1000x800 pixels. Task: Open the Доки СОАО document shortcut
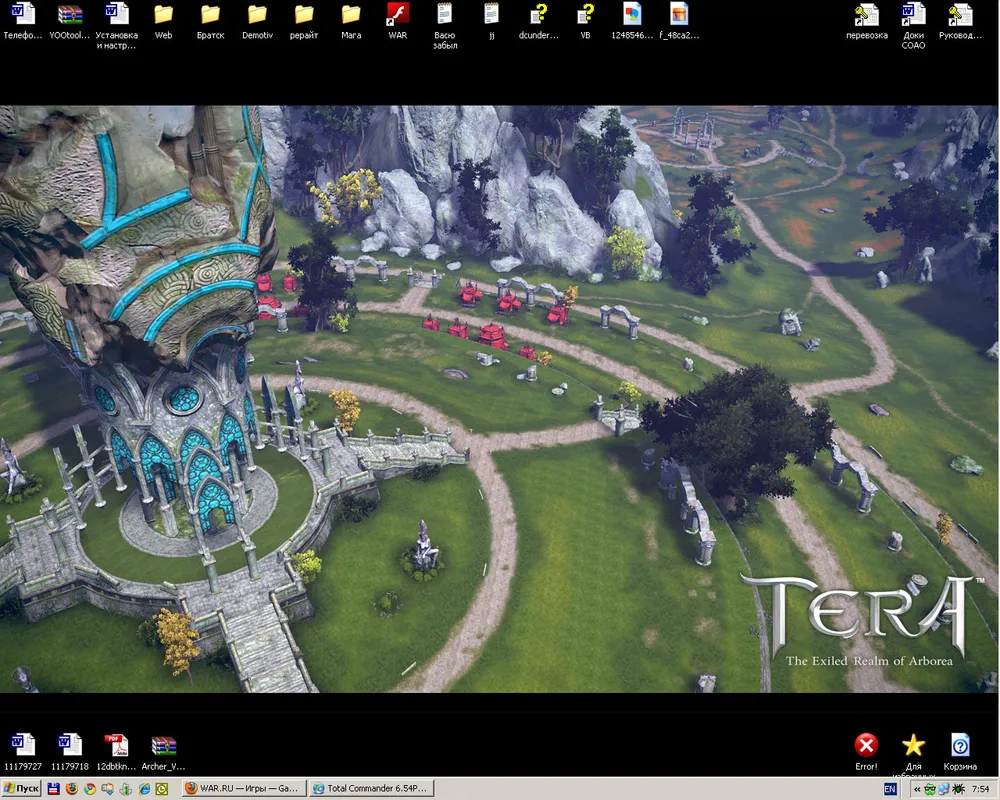pos(913,15)
